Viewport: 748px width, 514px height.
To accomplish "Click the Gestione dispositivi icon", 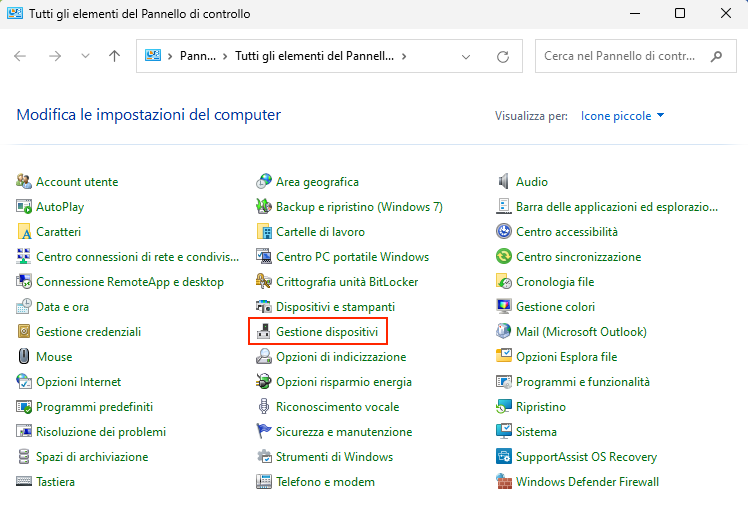I will [264, 332].
